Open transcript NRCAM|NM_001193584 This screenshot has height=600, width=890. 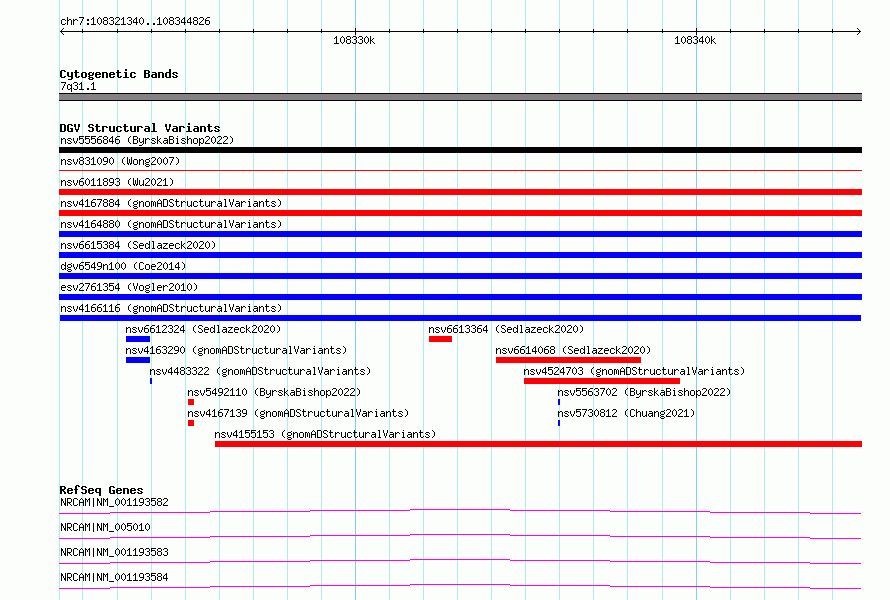(114, 577)
